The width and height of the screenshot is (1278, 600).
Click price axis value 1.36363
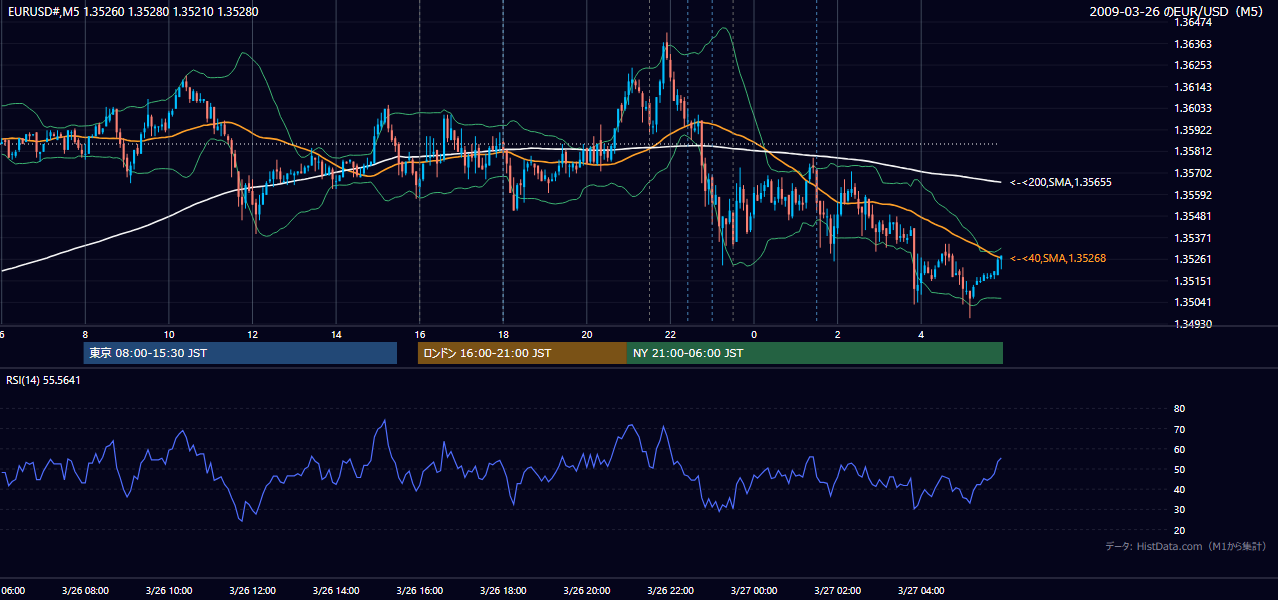click(1192, 44)
